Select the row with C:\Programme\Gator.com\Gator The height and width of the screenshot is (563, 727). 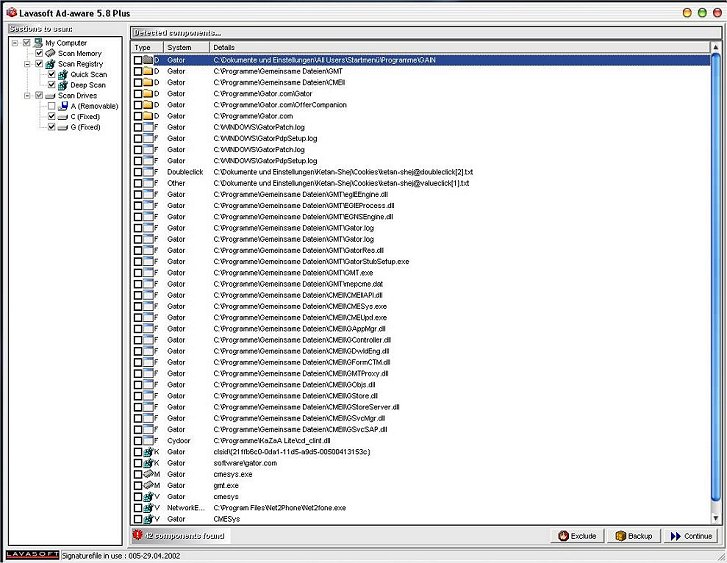(x=421, y=94)
